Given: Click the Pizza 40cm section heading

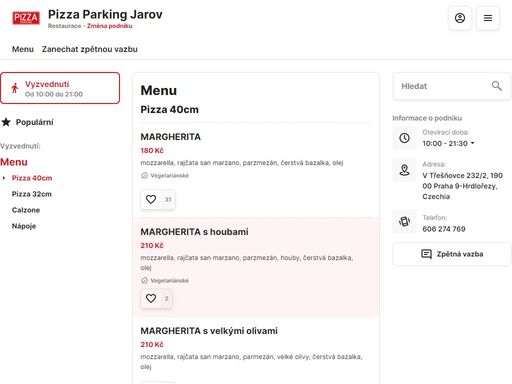Looking at the screenshot, I should (169, 110).
